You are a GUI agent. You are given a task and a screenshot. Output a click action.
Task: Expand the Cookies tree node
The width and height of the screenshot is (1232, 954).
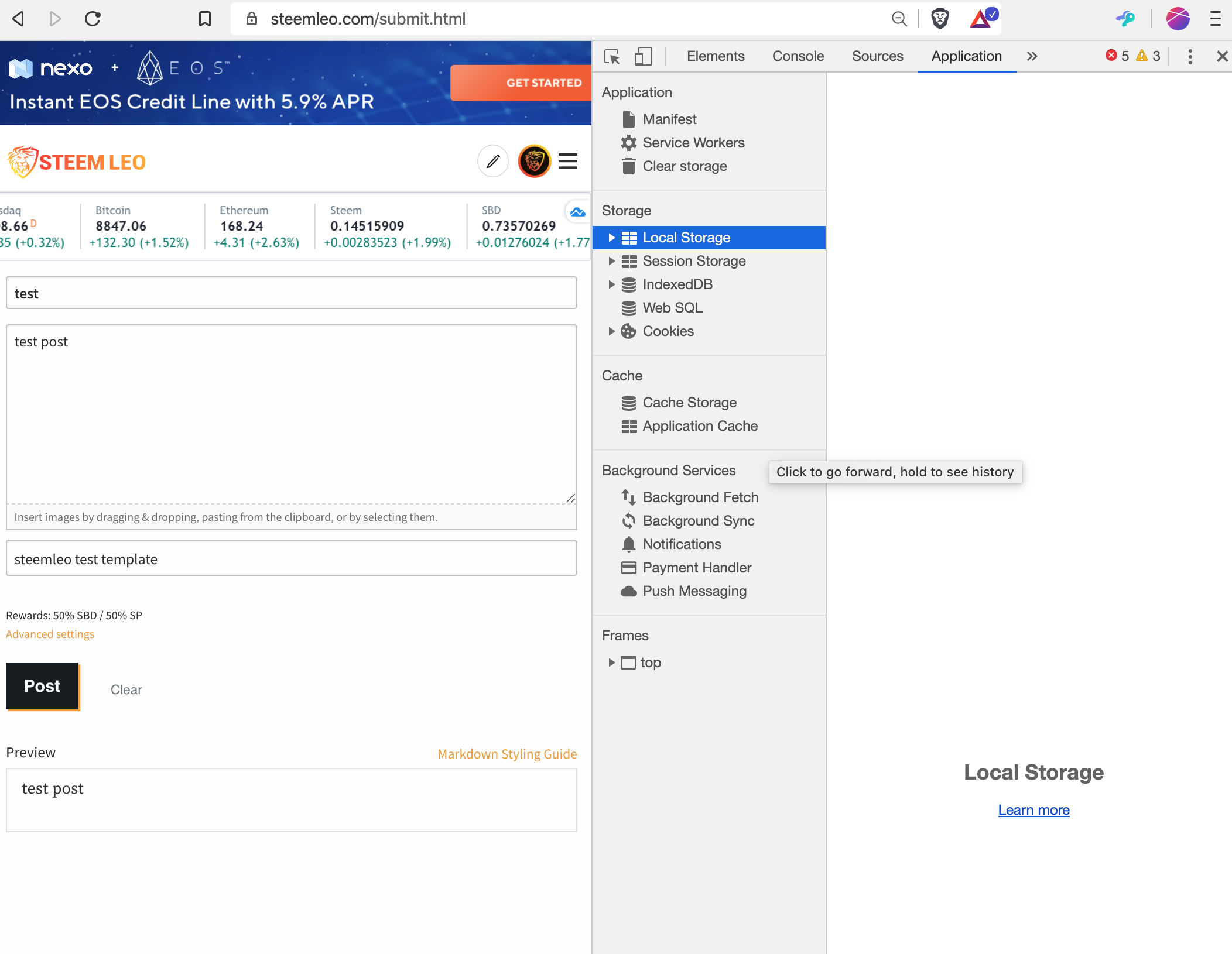611,331
